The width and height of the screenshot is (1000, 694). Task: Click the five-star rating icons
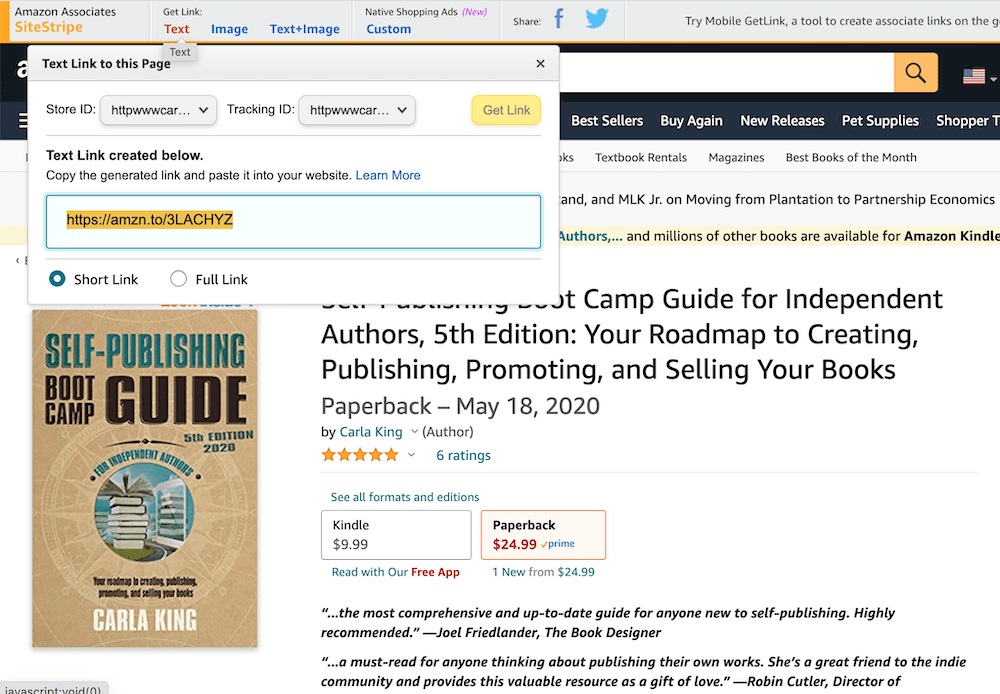[x=359, y=455]
